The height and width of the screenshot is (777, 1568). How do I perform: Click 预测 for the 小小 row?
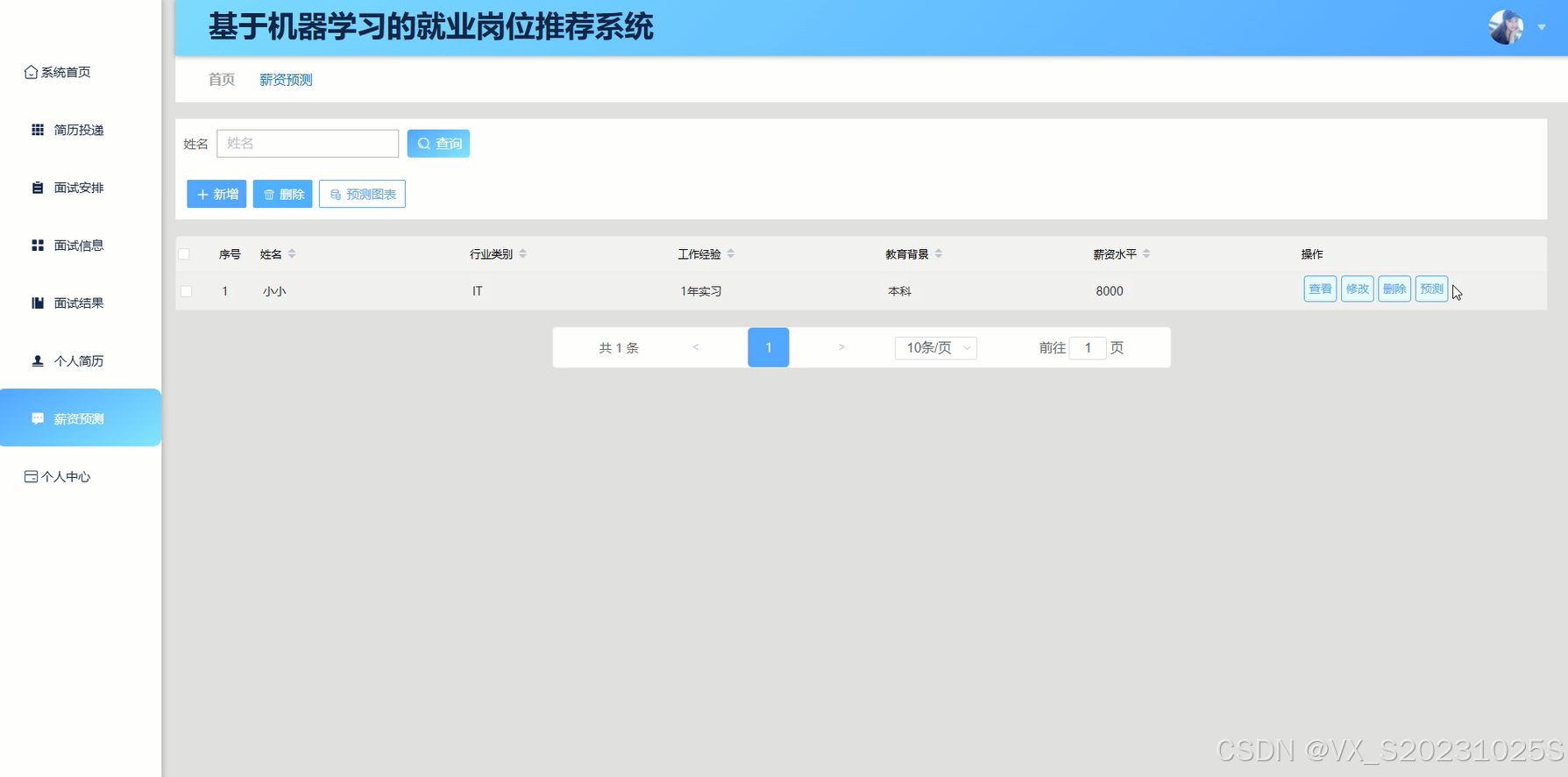pyautogui.click(x=1431, y=289)
